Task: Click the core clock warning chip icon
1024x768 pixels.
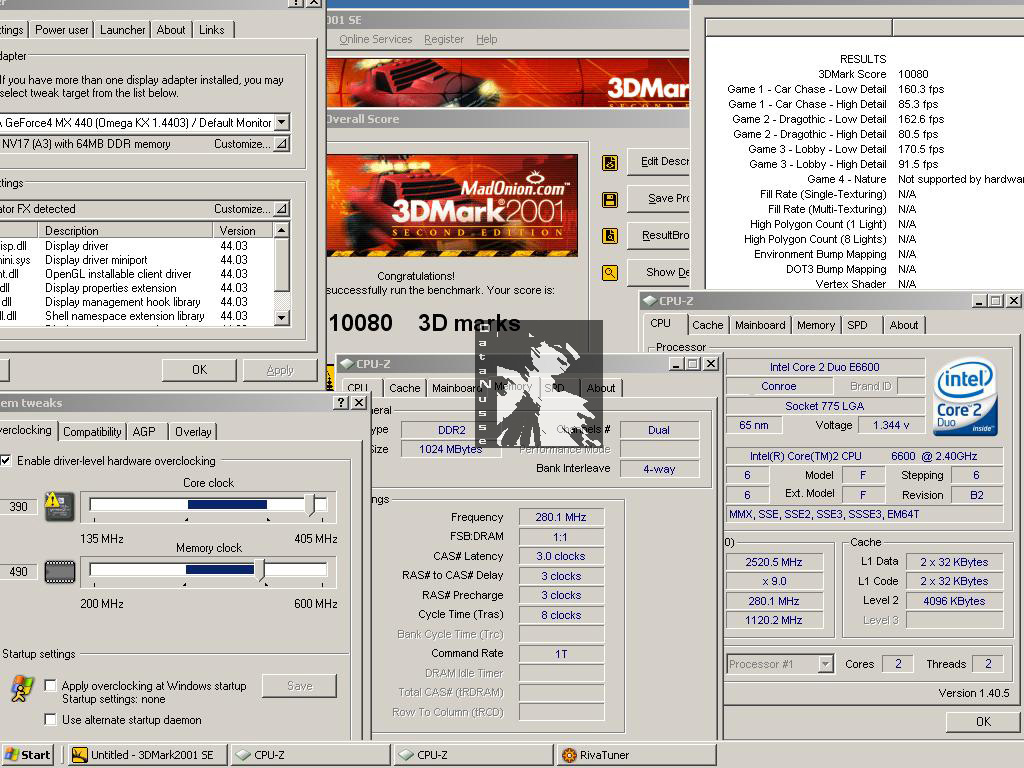Action: 59,506
